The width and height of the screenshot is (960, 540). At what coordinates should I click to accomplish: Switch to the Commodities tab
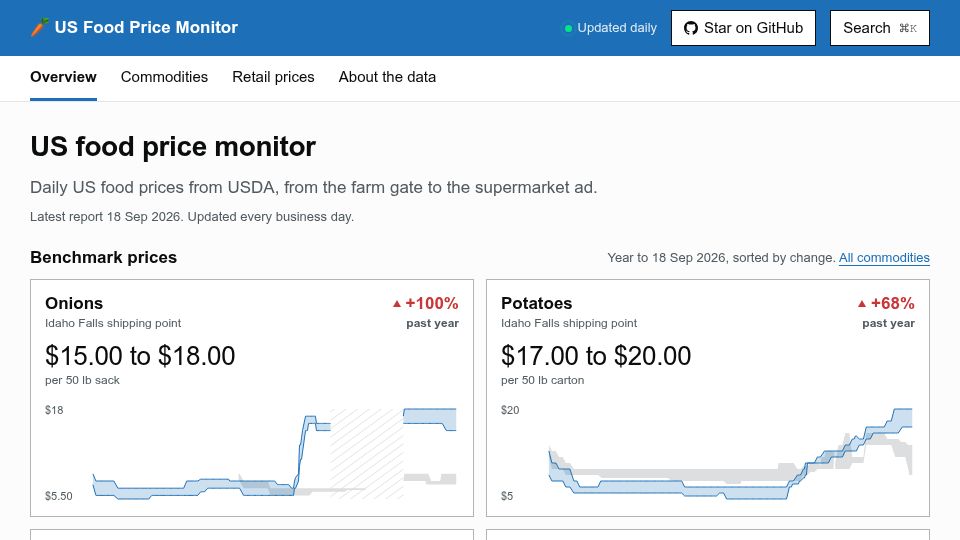tap(164, 77)
